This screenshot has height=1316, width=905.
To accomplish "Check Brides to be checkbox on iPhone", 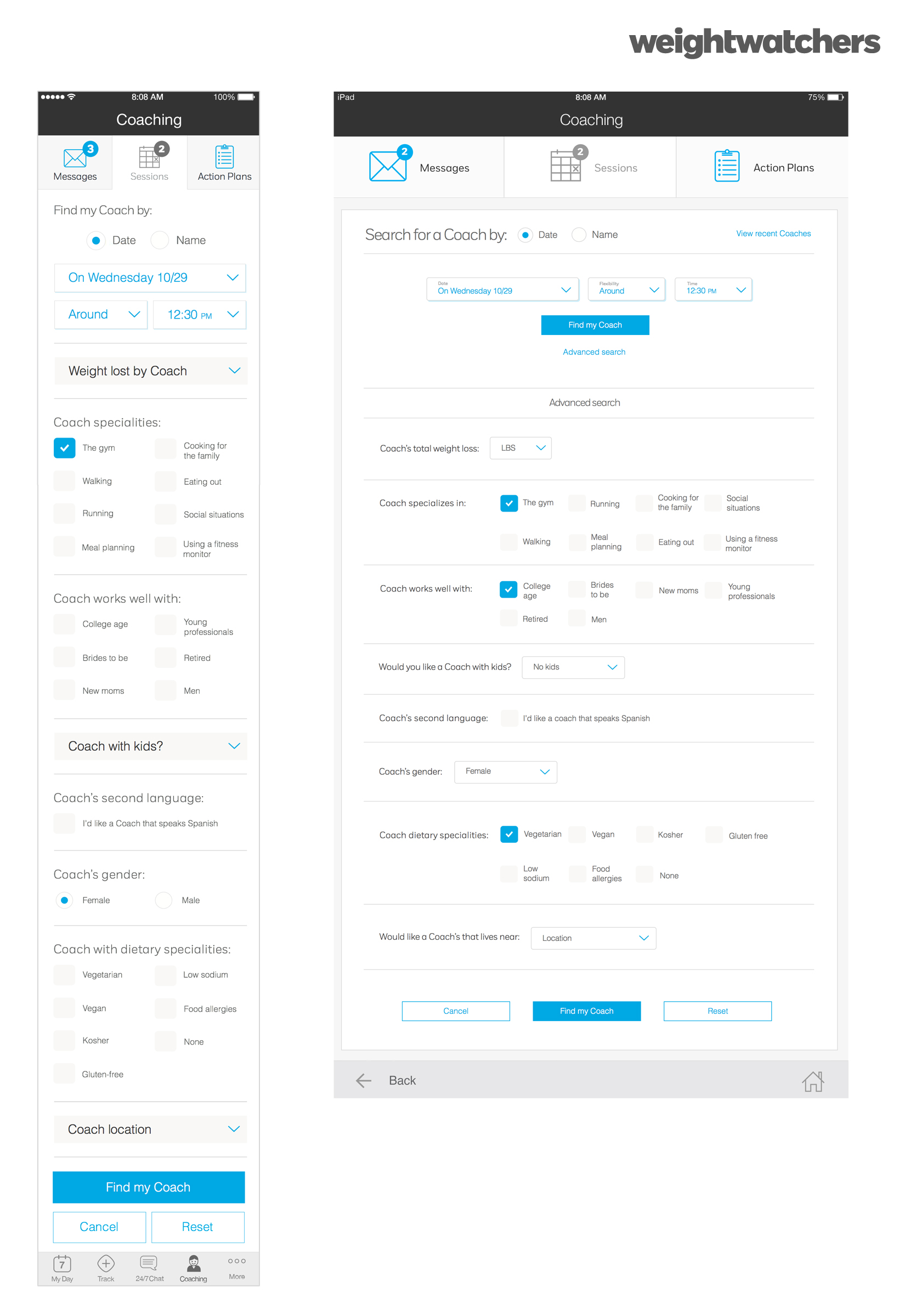I will click(x=65, y=657).
